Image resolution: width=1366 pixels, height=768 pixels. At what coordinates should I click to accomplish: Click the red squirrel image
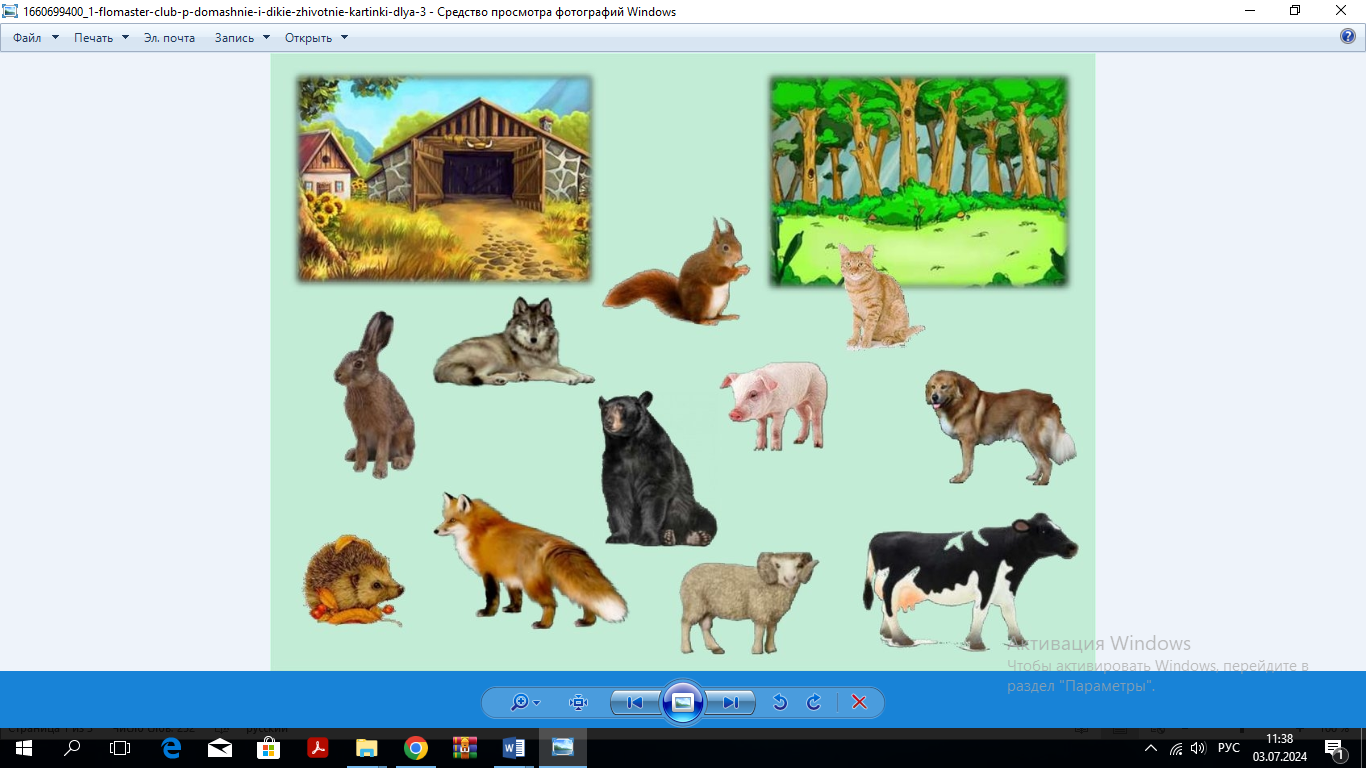pos(677,272)
